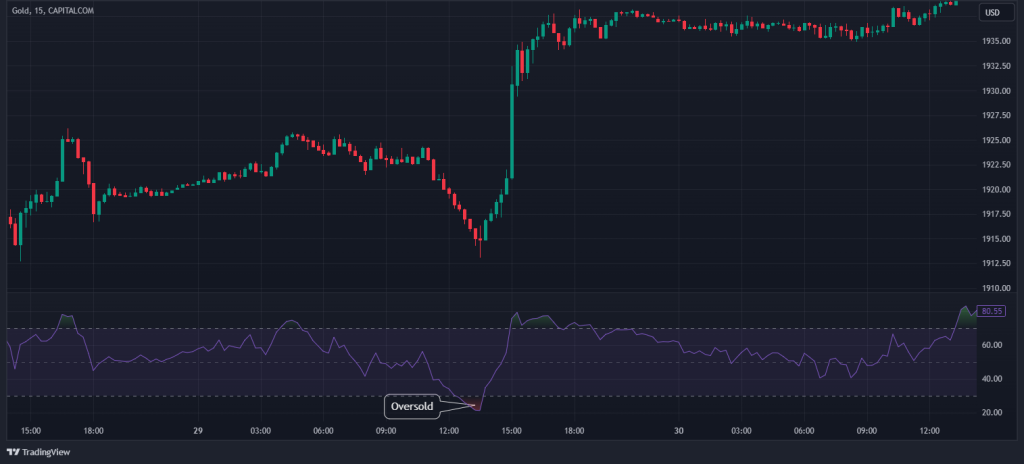This screenshot has height=464, width=1024.
Task: Click the last 12:00 time axis label
Action: 929,431
